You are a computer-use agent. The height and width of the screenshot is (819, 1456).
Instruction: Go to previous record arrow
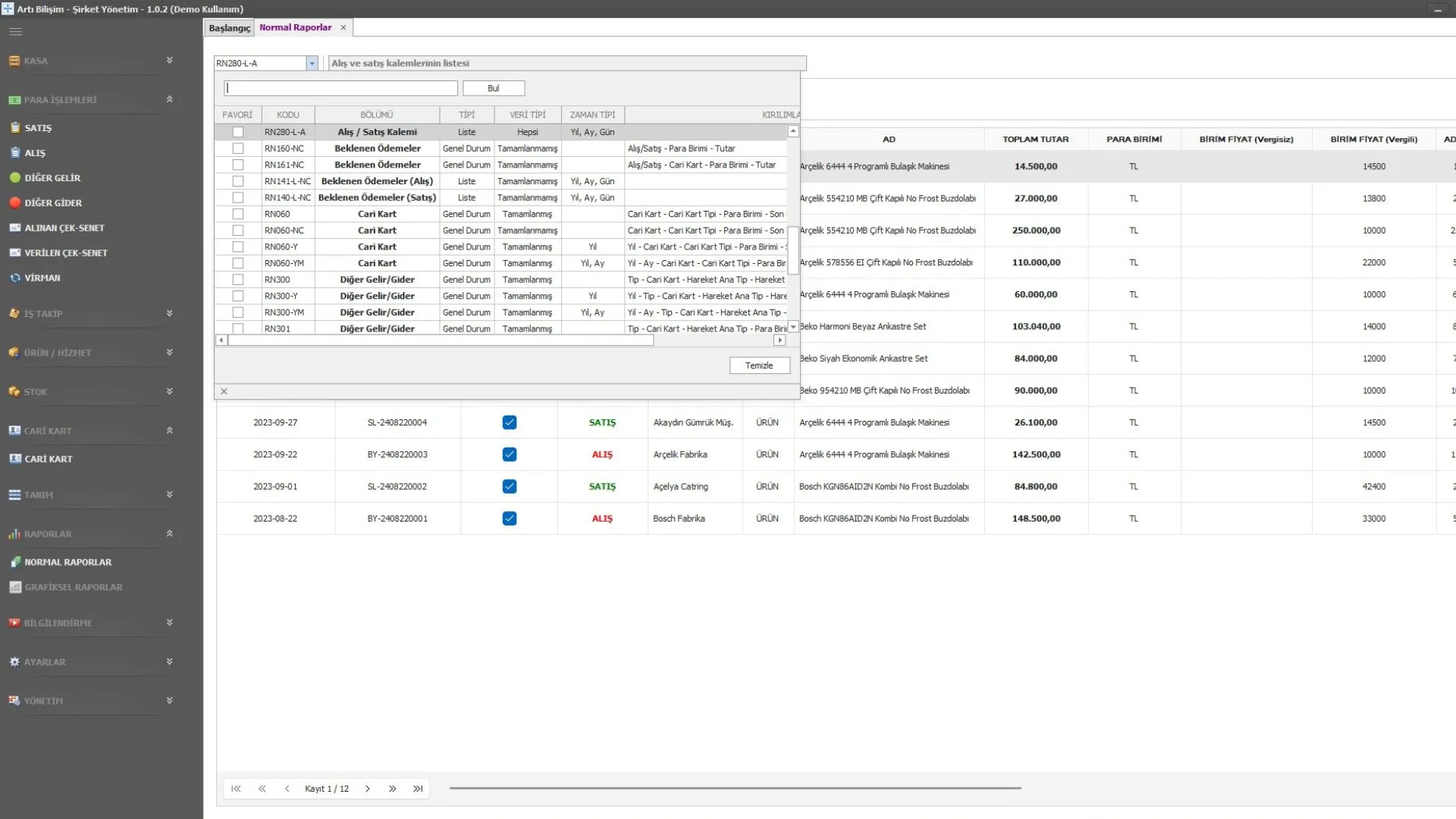287,789
